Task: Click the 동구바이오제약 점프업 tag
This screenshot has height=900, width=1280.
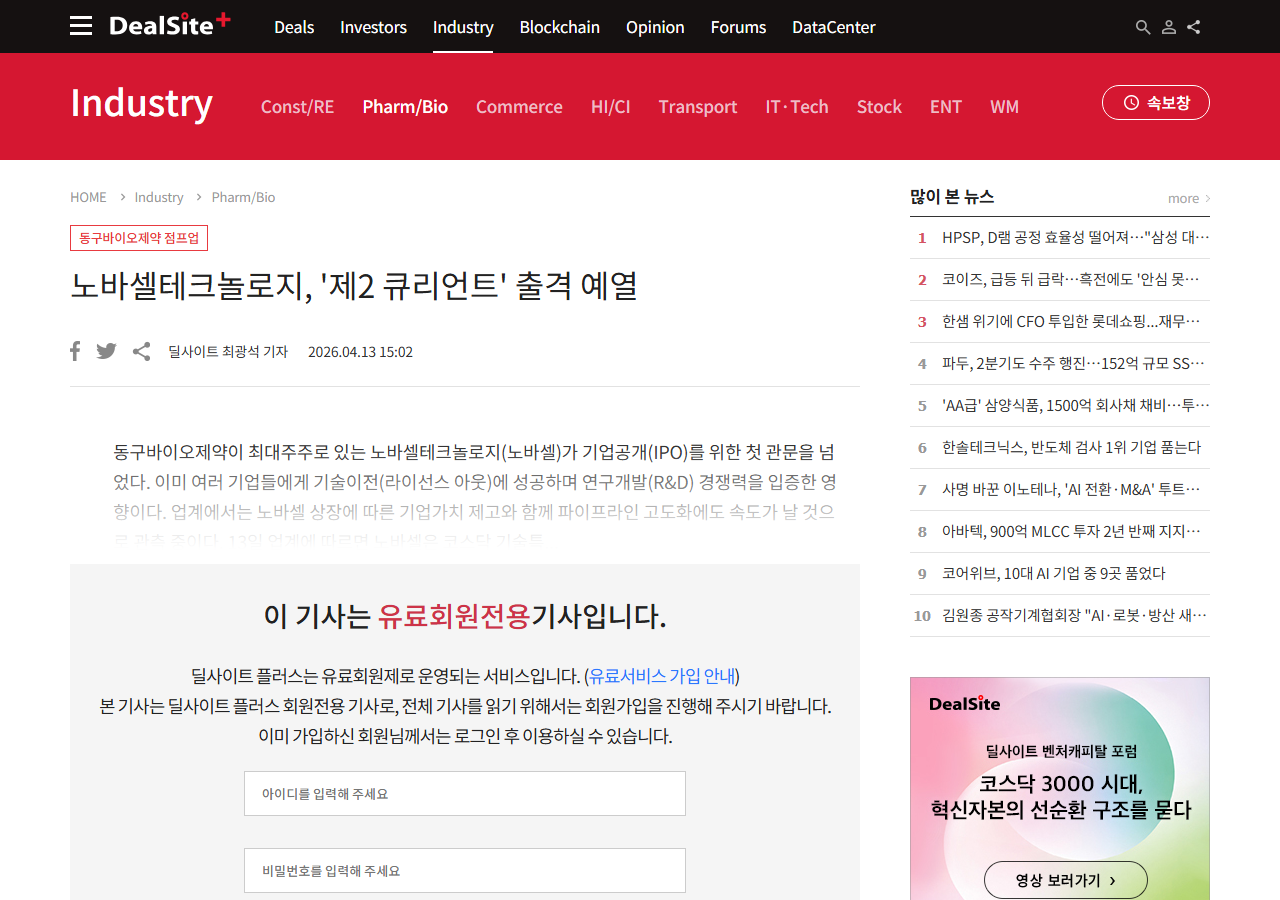Action: [139, 238]
